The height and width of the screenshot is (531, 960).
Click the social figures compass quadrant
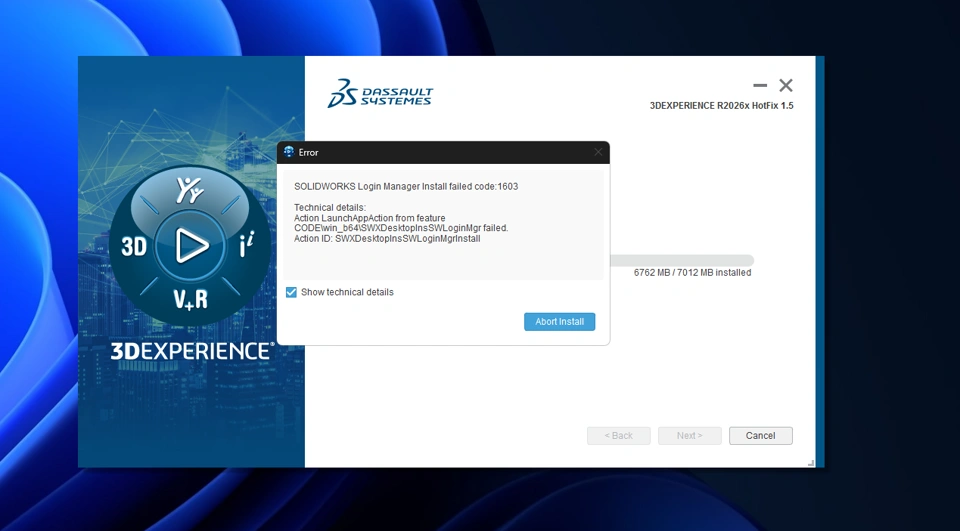190,190
